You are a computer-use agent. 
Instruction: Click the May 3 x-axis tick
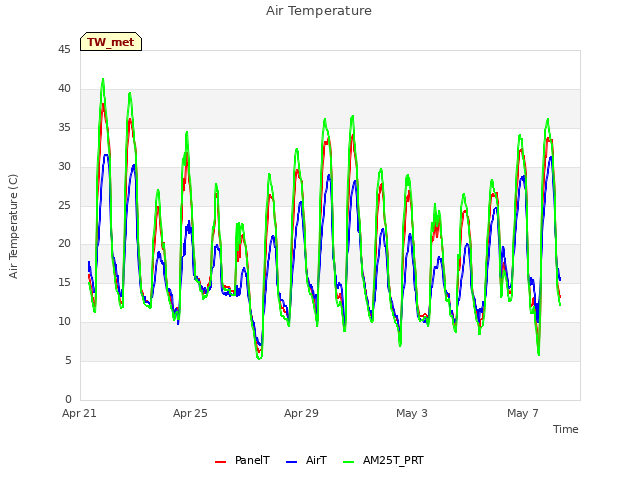click(x=412, y=413)
